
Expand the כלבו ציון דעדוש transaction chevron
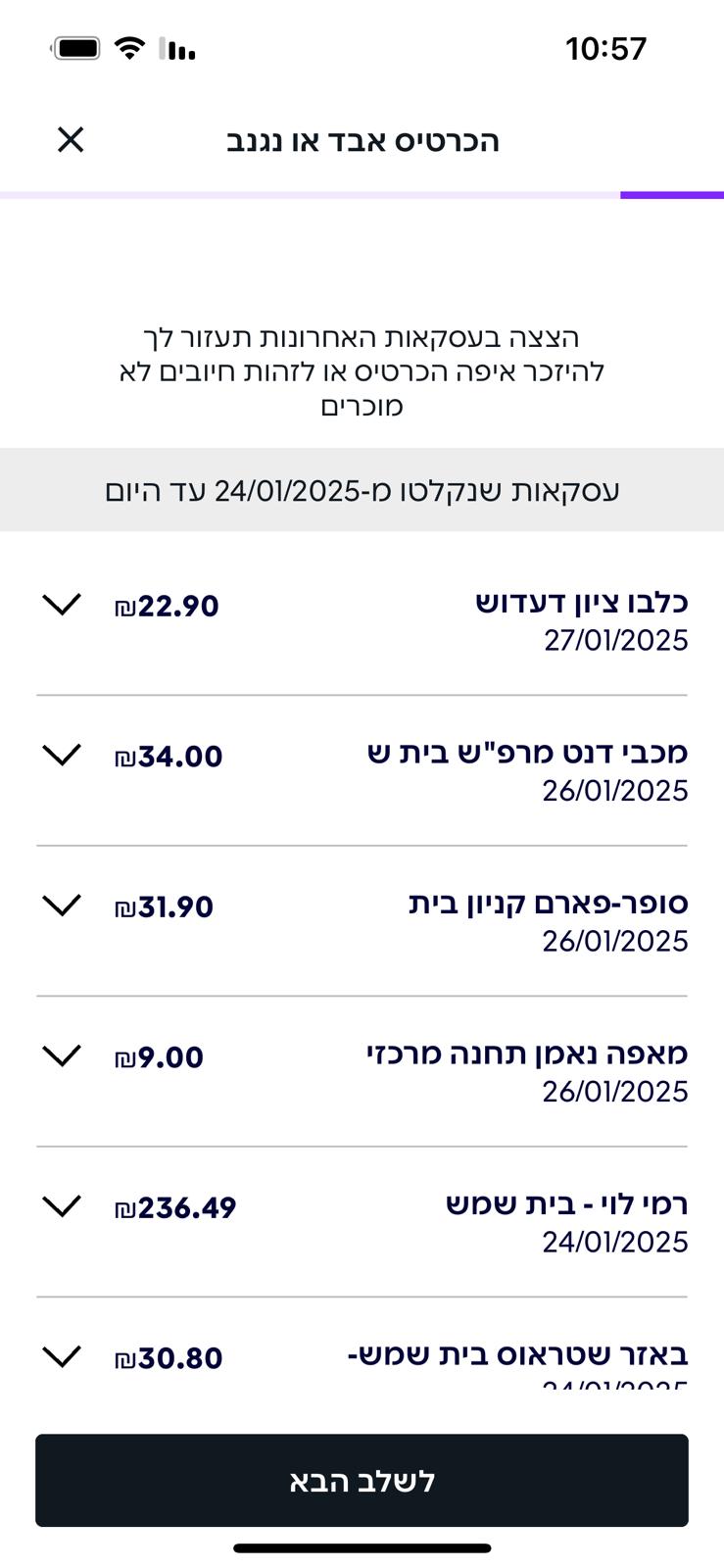click(62, 605)
